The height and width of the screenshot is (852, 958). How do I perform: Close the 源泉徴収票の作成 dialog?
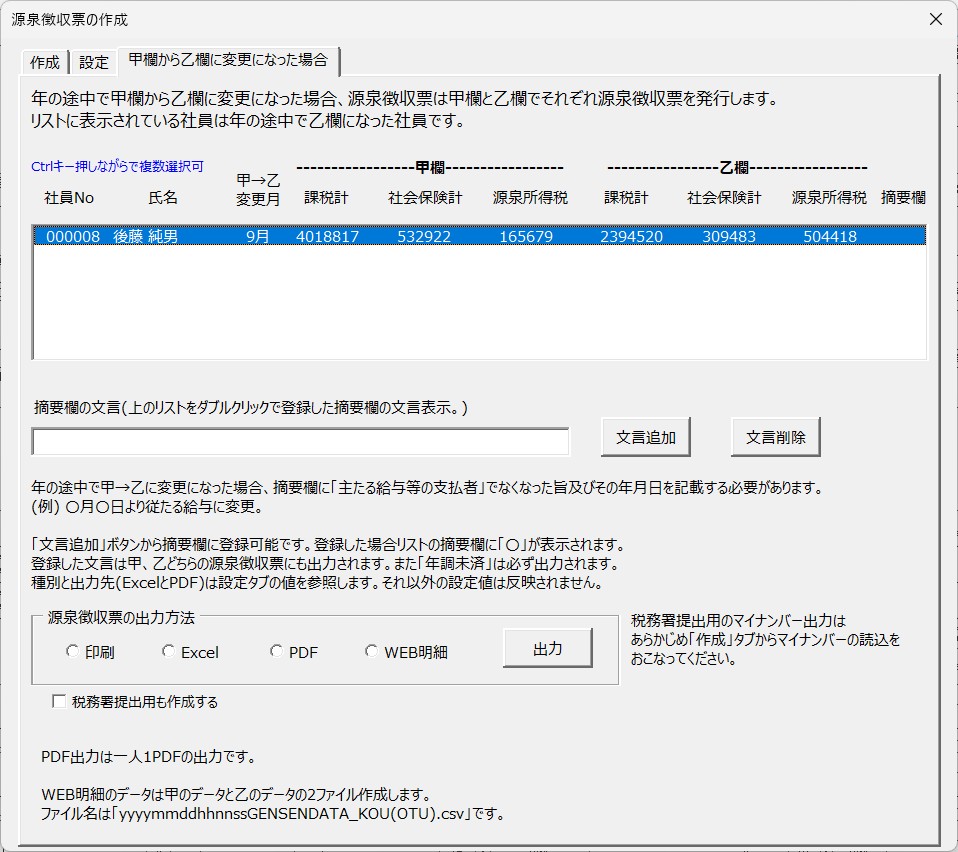tap(935, 19)
